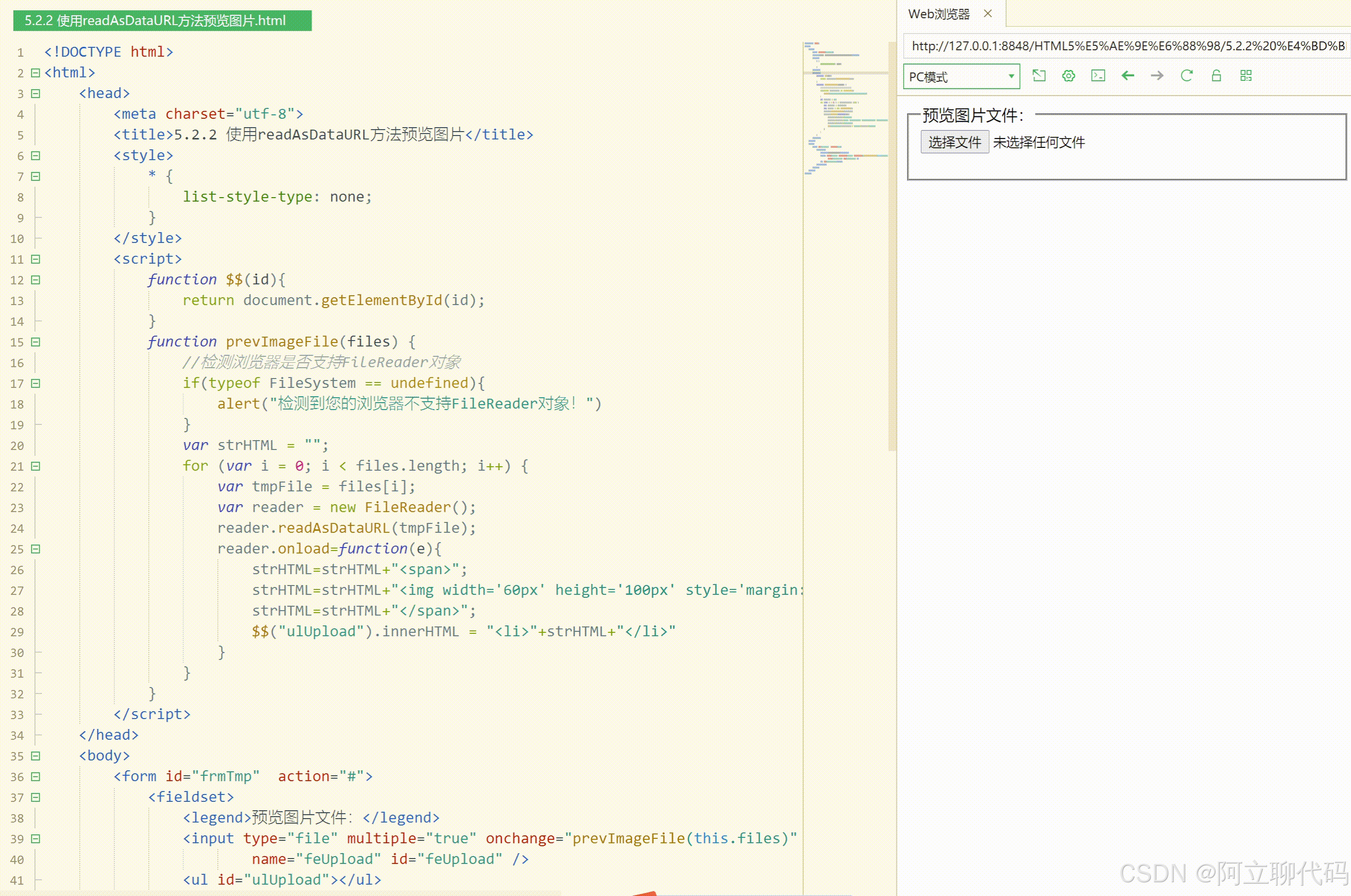
Task: Collapse the if block fold on line 17
Action: point(36,383)
